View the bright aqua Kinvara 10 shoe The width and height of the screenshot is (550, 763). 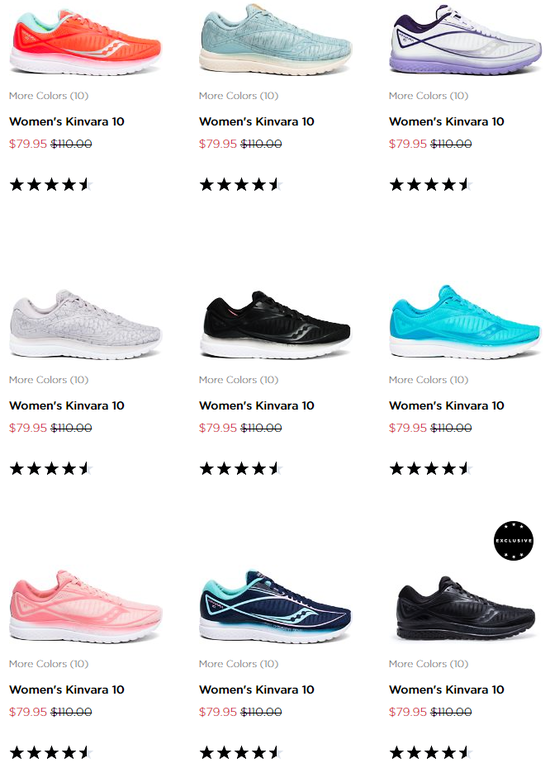(465, 322)
